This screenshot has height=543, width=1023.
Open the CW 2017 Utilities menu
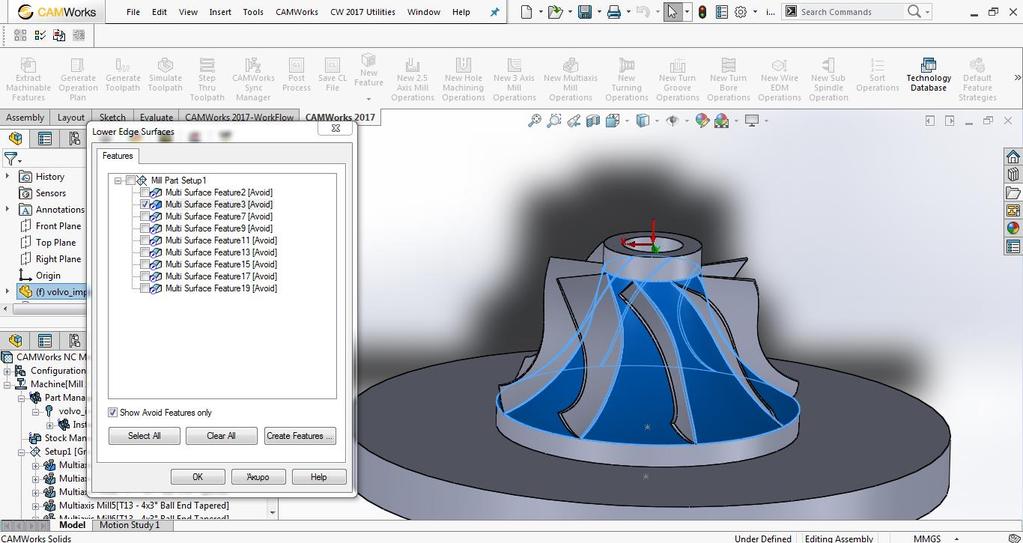pos(363,12)
